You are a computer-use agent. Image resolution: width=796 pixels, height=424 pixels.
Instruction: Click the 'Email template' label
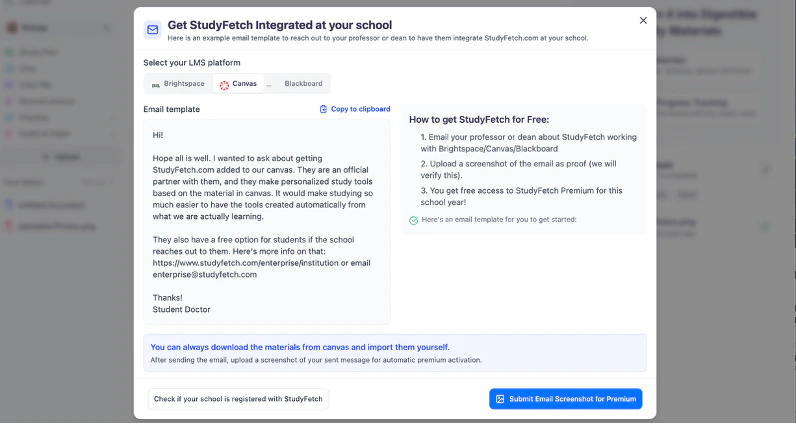(172, 109)
